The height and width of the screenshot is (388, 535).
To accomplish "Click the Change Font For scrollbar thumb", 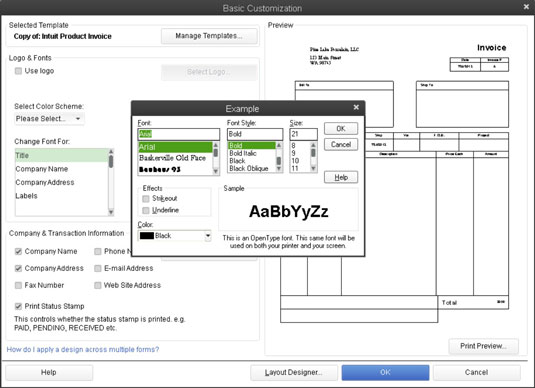I will (111, 161).
